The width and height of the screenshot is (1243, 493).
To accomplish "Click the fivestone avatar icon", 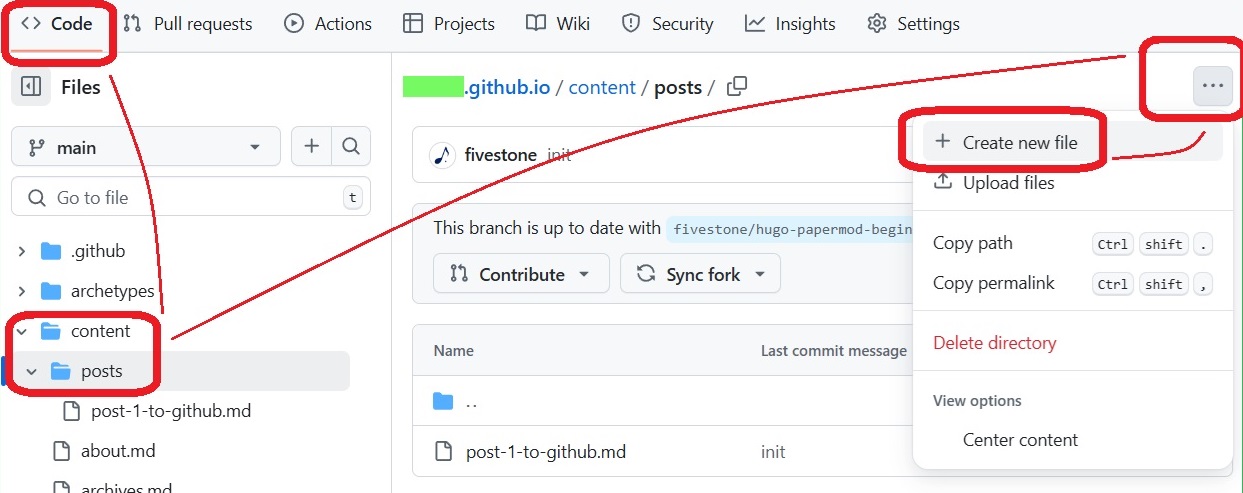I will (x=442, y=155).
